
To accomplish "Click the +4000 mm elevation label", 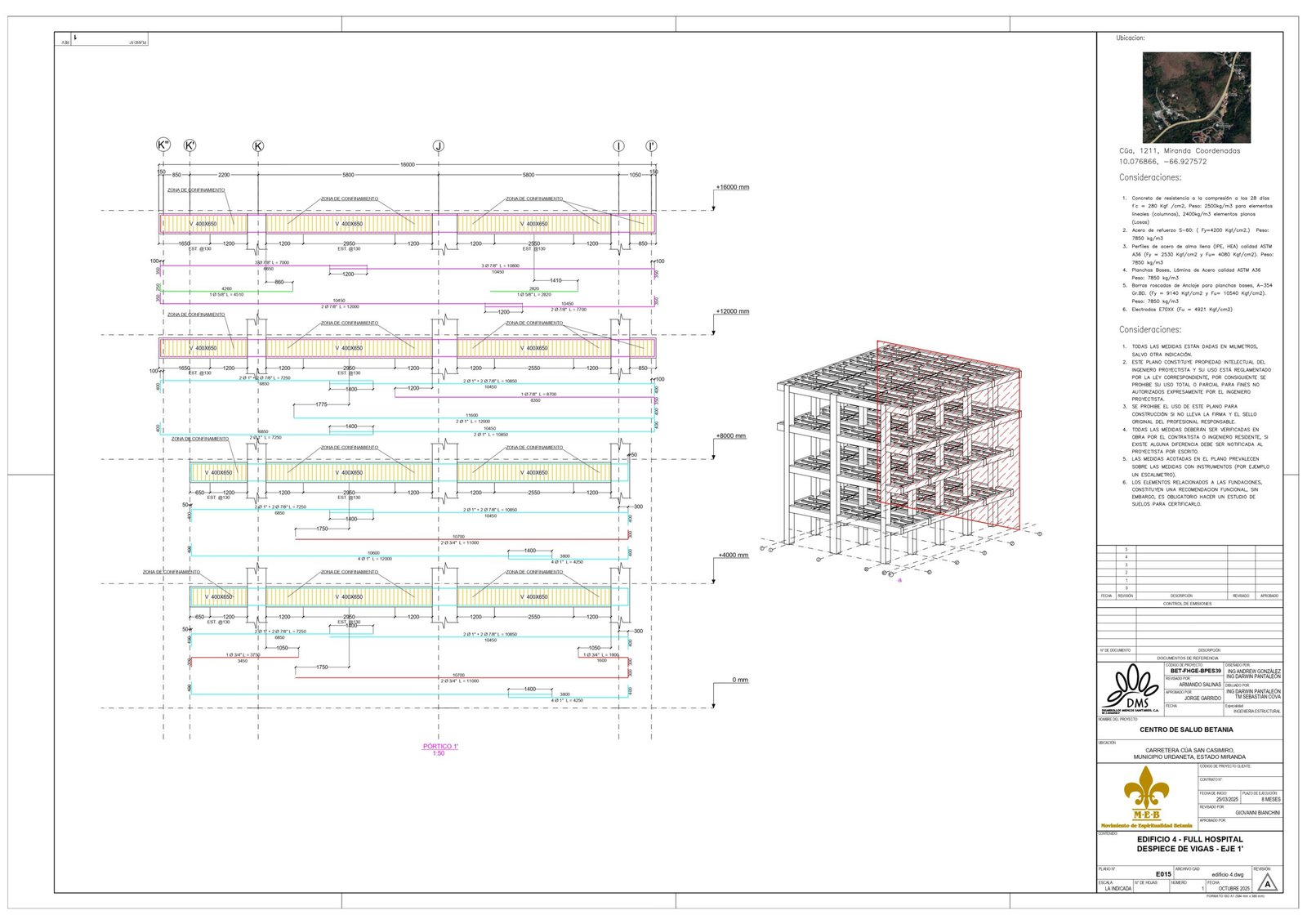I will coord(732,556).
